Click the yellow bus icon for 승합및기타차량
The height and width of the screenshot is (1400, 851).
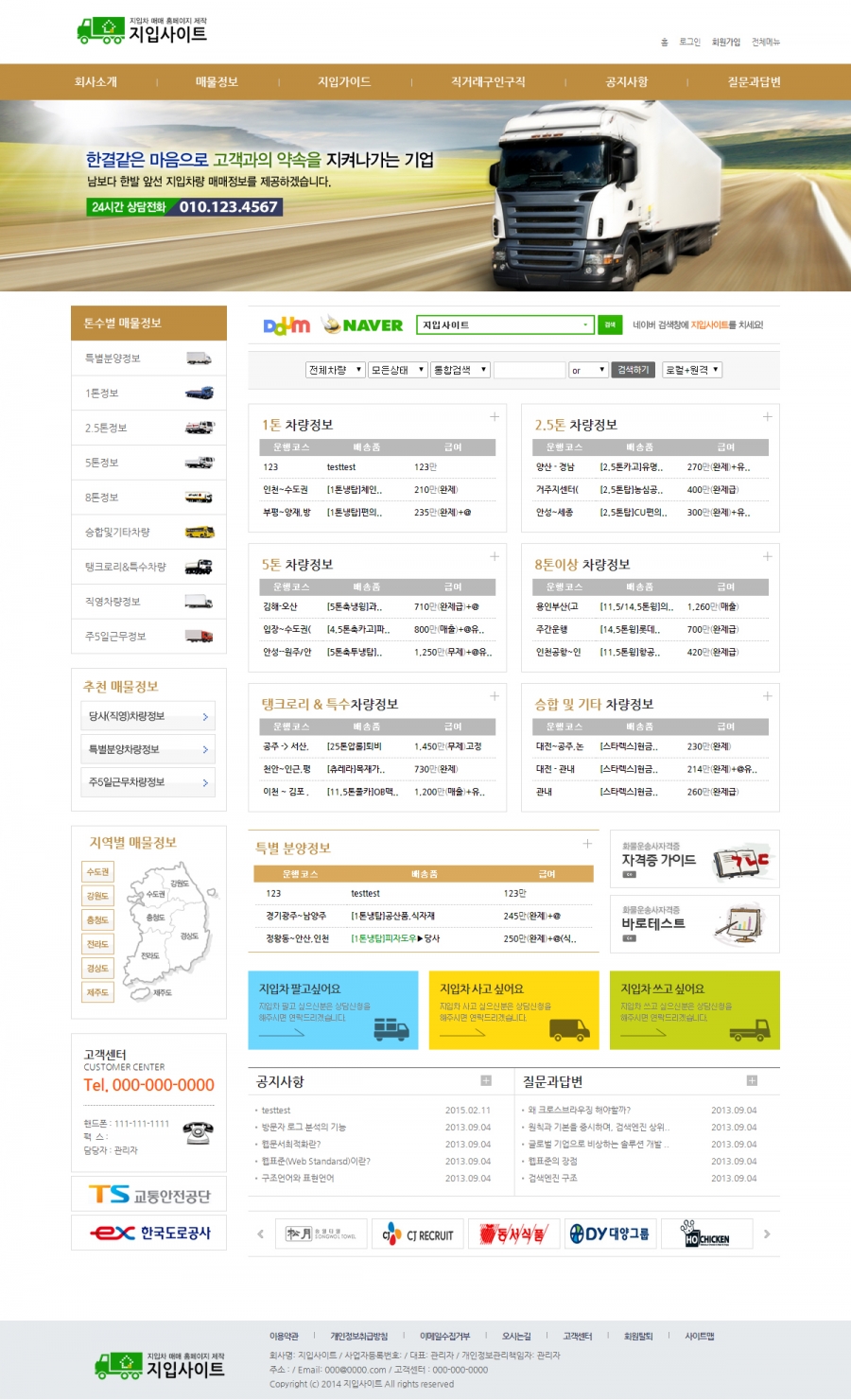pyautogui.click(x=199, y=533)
